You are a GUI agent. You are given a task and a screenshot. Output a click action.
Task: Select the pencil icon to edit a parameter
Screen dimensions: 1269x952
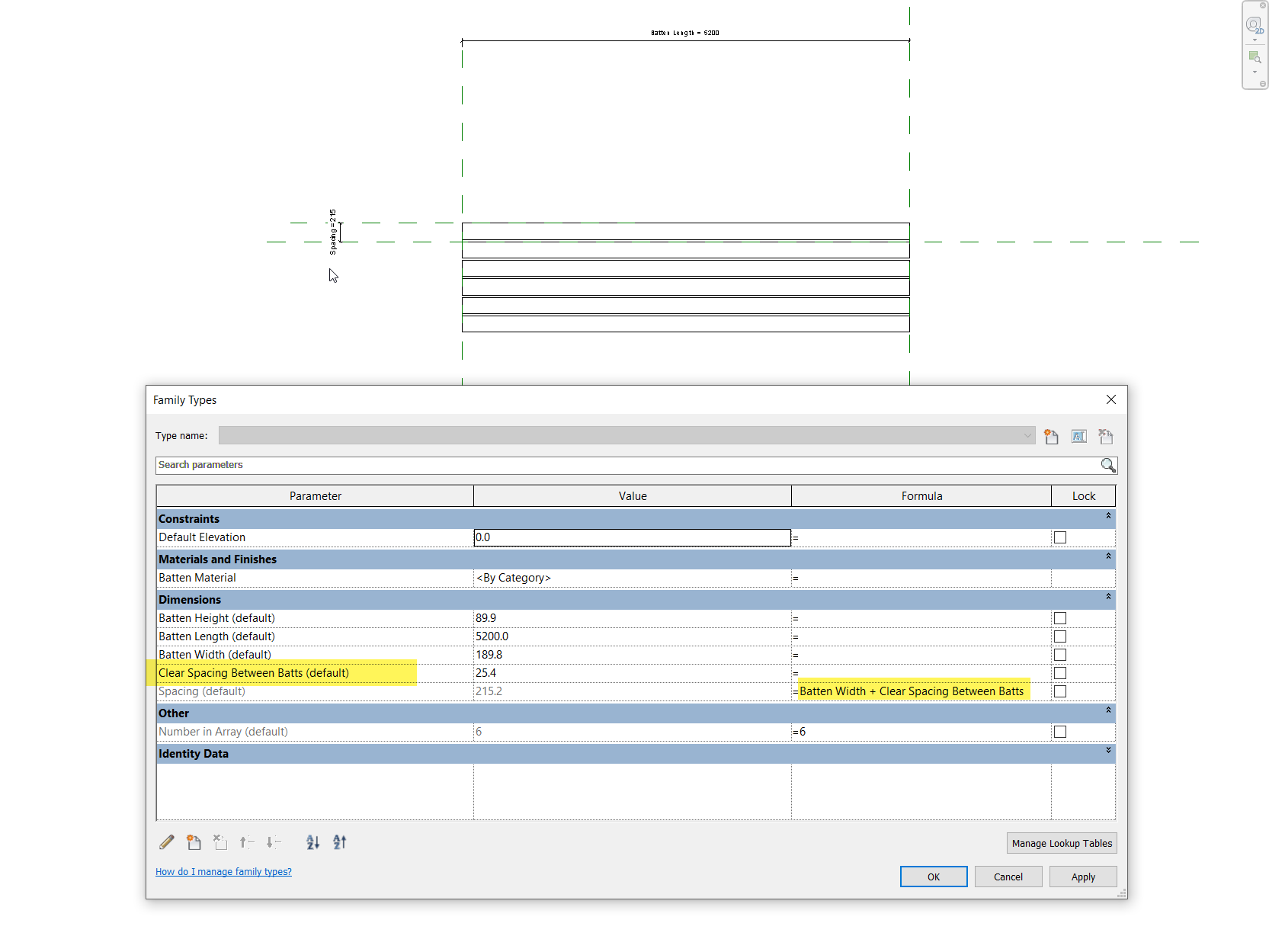tap(166, 842)
